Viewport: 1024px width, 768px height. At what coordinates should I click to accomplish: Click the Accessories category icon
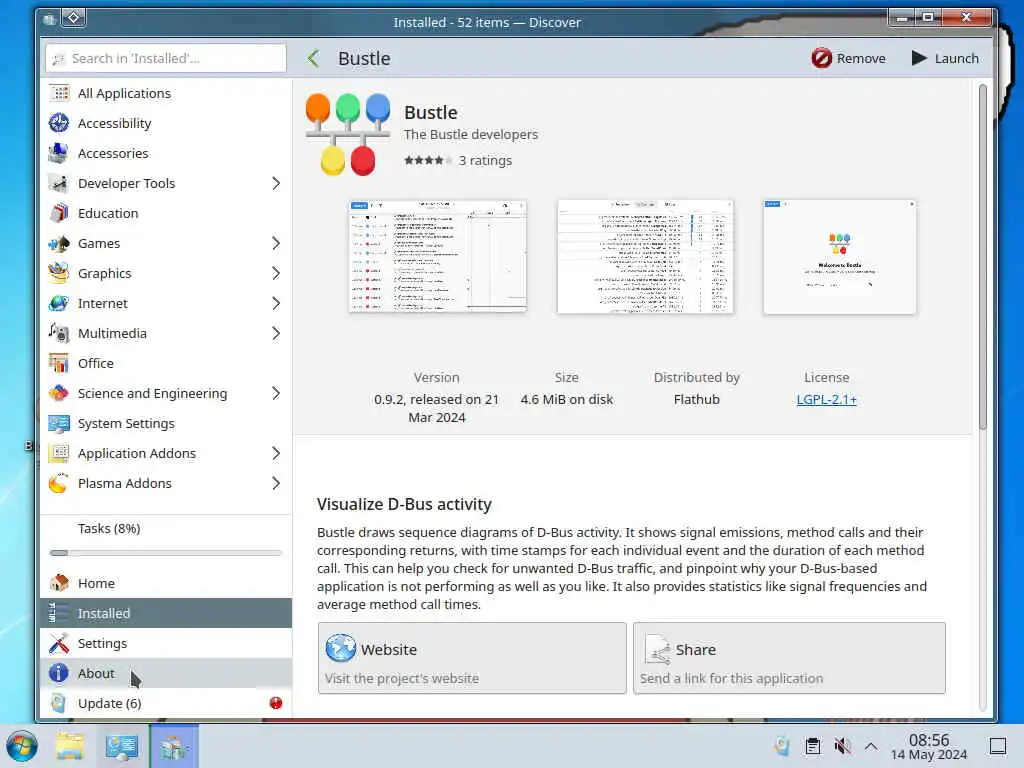[x=59, y=153]
